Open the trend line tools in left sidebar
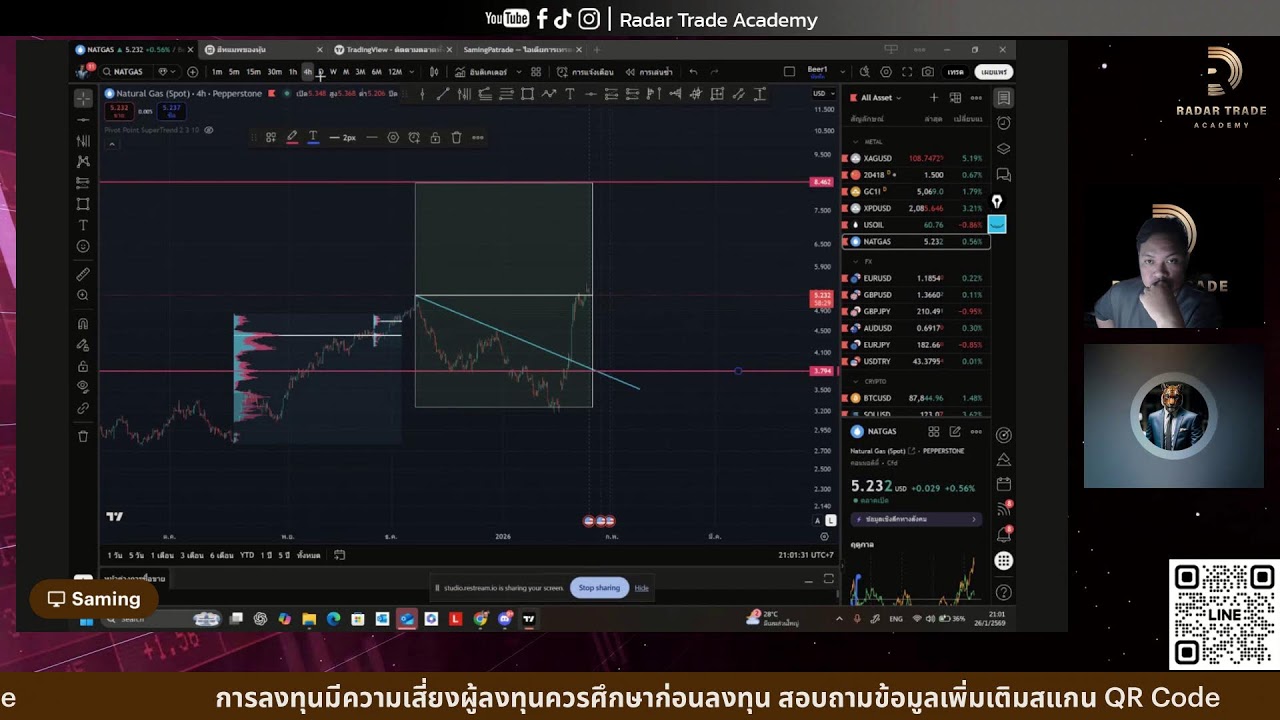 coord(83,119)
